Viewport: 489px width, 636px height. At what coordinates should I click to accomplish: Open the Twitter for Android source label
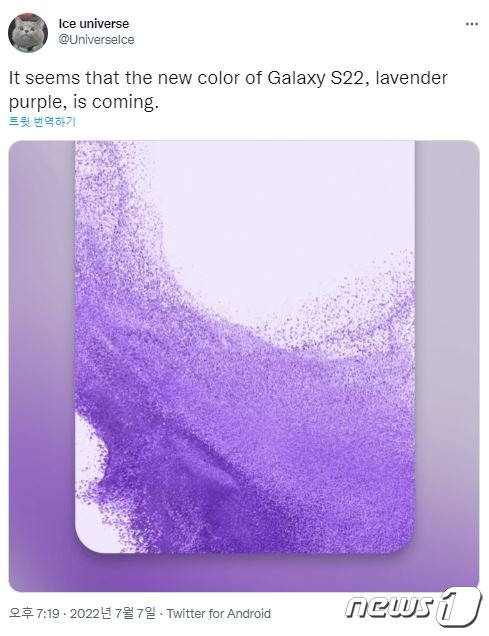[x=219, y=613]
